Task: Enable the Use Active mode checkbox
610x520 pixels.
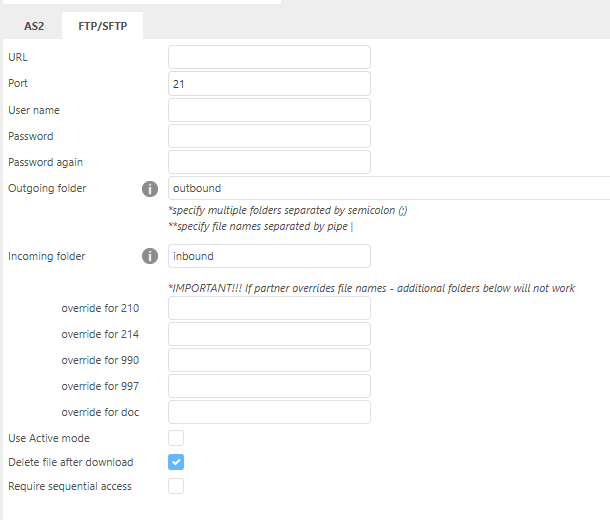Action: point(176,438)
